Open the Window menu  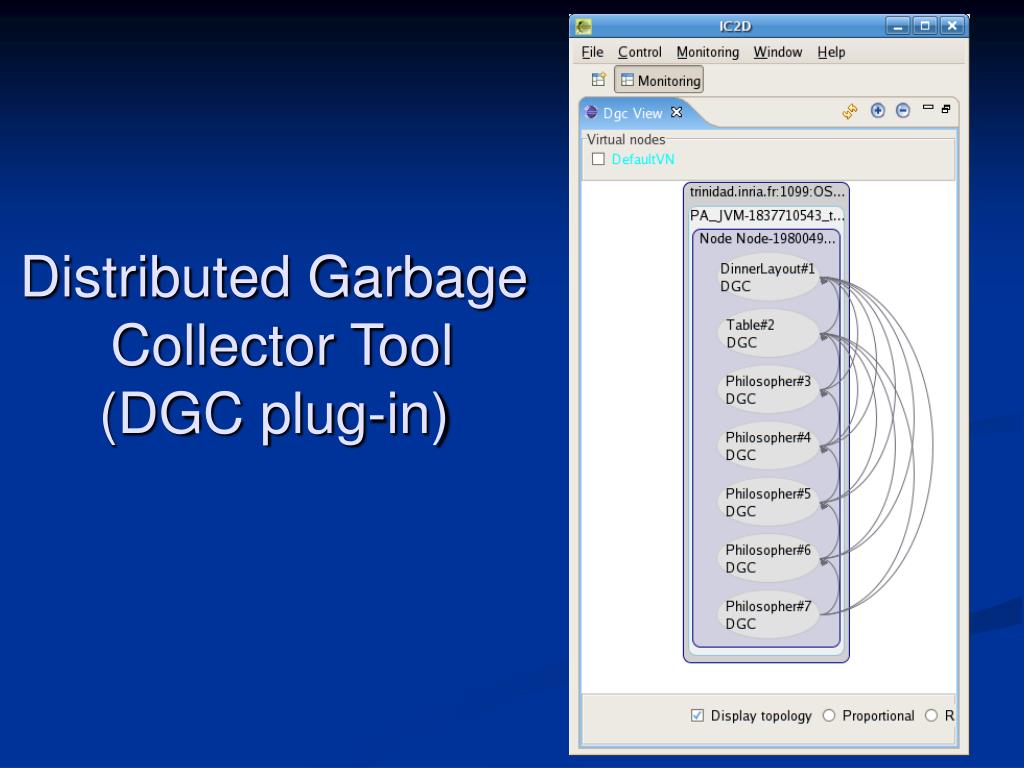tap(778, 52)
